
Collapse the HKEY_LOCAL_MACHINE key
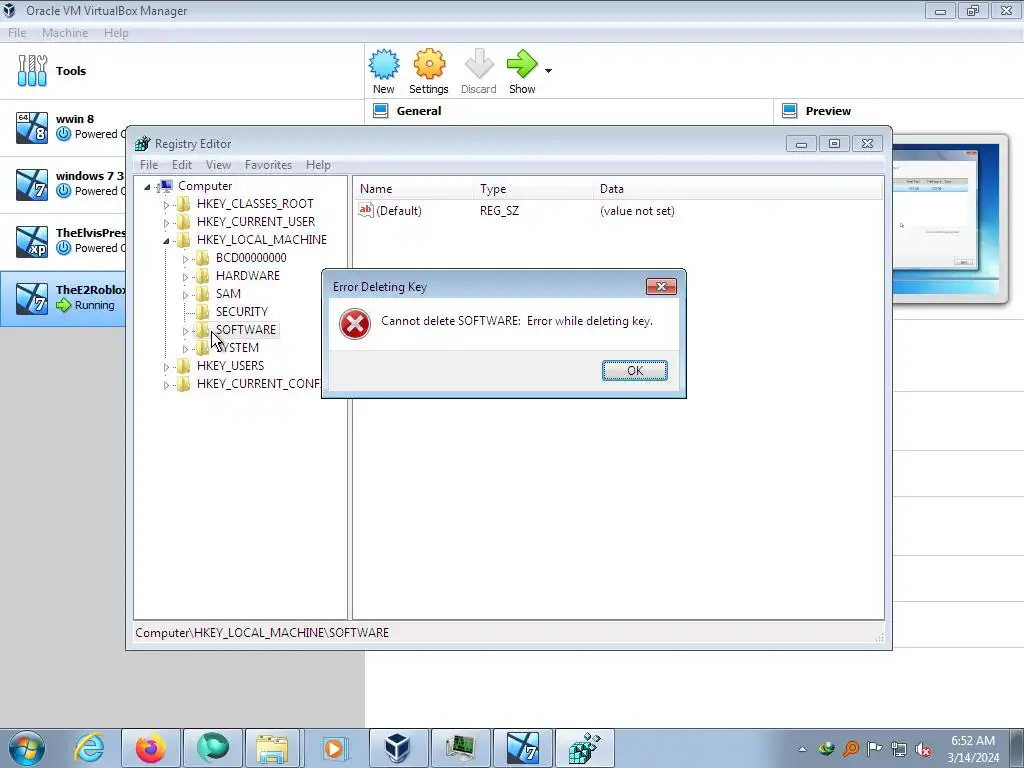pyautogui.click(x=166, y=241)
